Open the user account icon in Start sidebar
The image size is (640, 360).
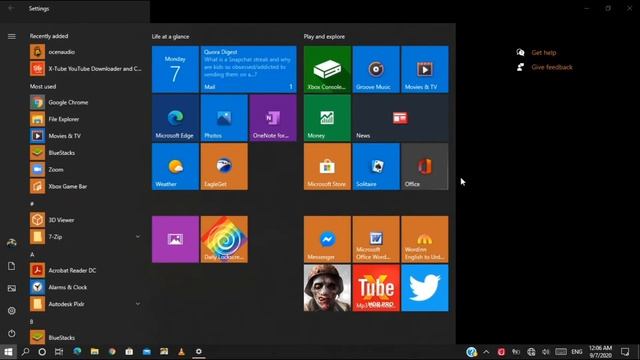point(11,243)
